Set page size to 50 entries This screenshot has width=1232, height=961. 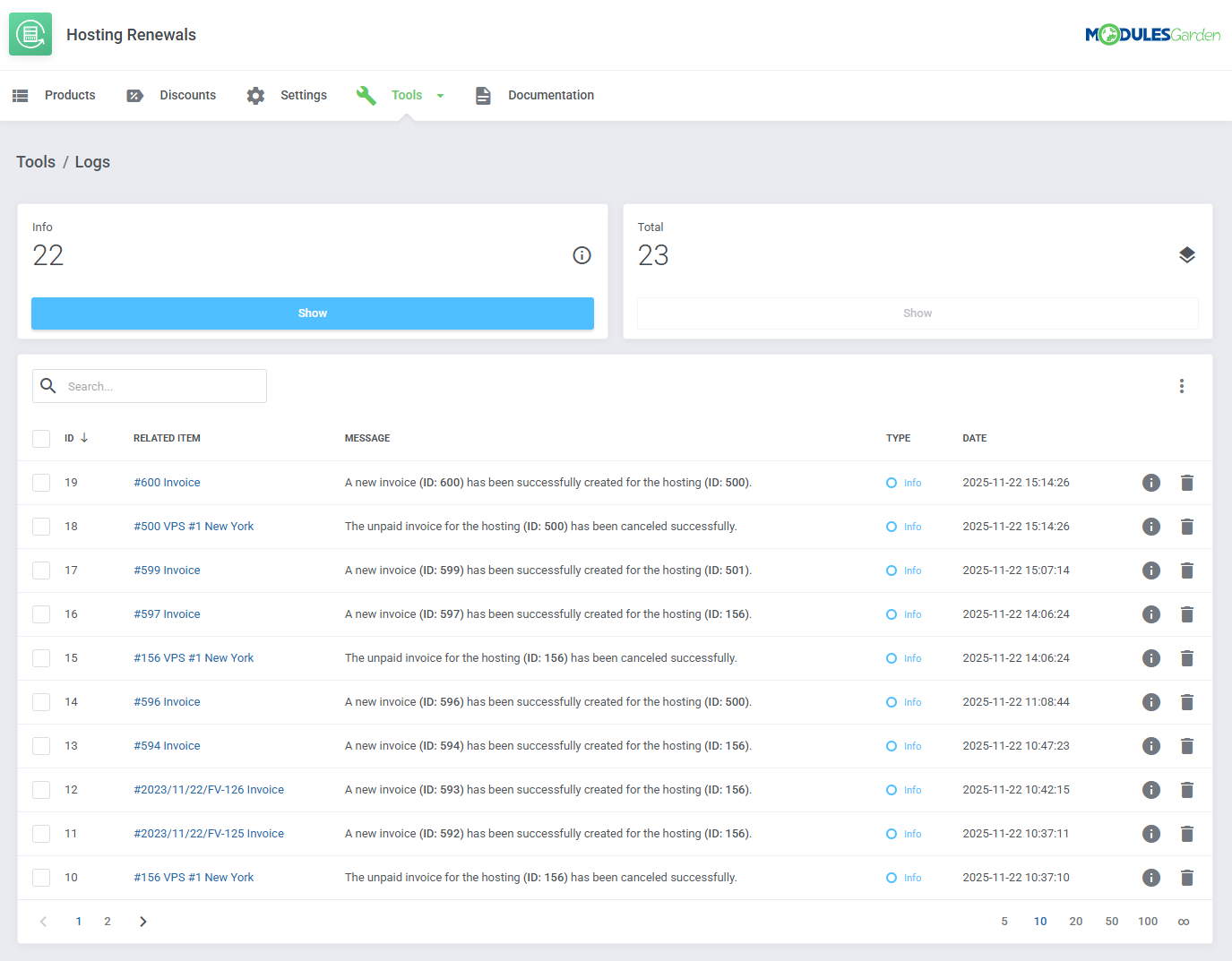(x=1112, y=921)
